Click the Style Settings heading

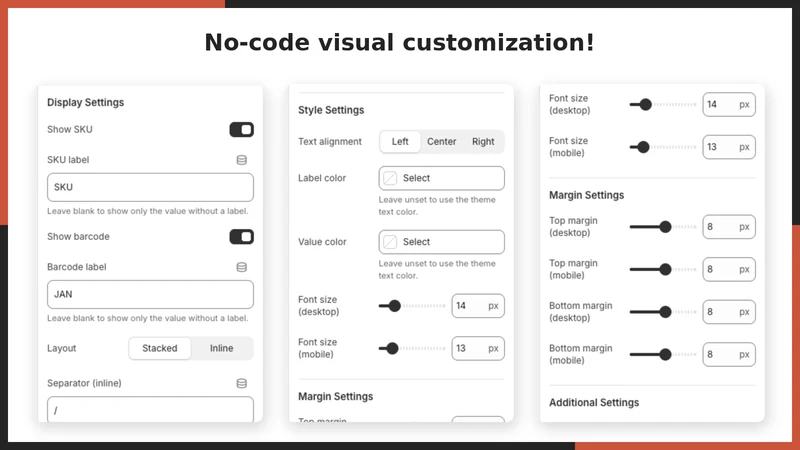pos(331,110)
